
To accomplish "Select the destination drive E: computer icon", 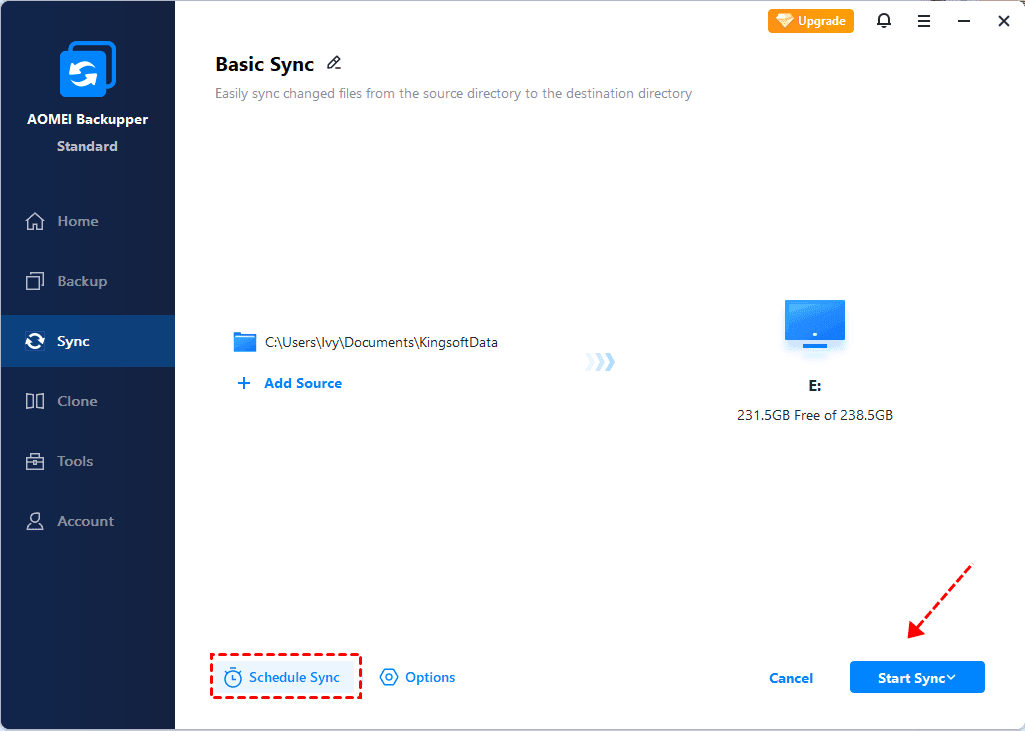I will (x=815, y=324).
